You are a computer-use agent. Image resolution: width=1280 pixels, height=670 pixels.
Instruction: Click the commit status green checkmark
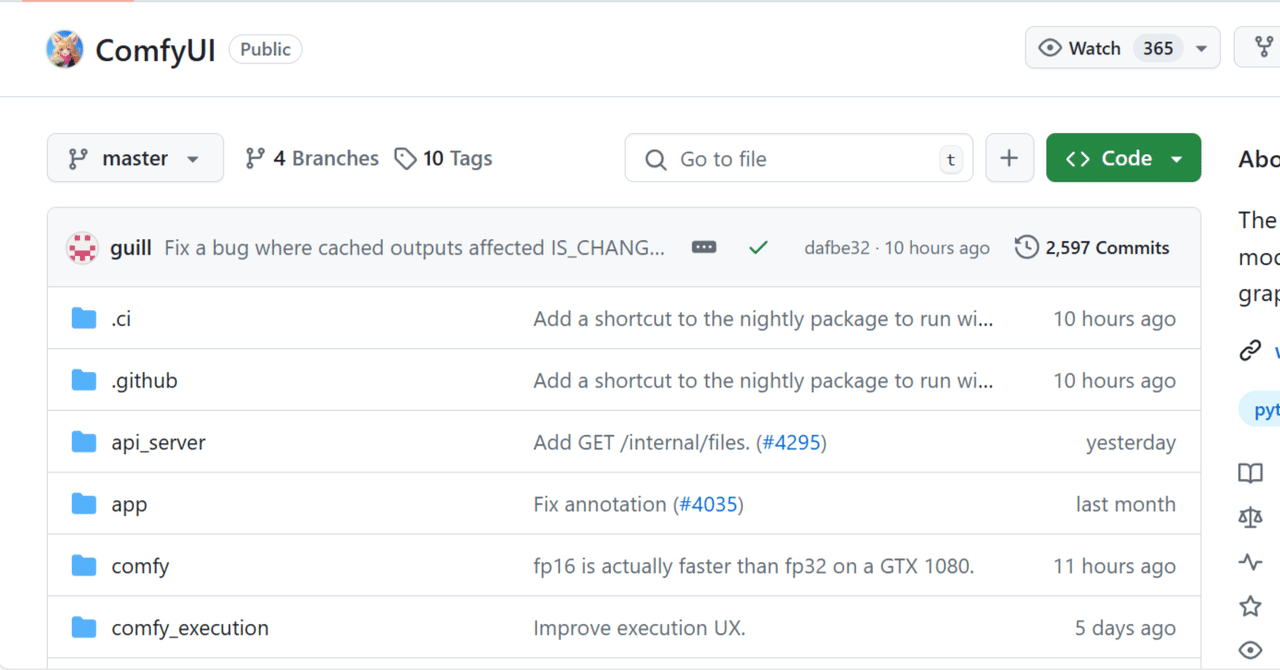pyautogui.click(x=758, y=247)
